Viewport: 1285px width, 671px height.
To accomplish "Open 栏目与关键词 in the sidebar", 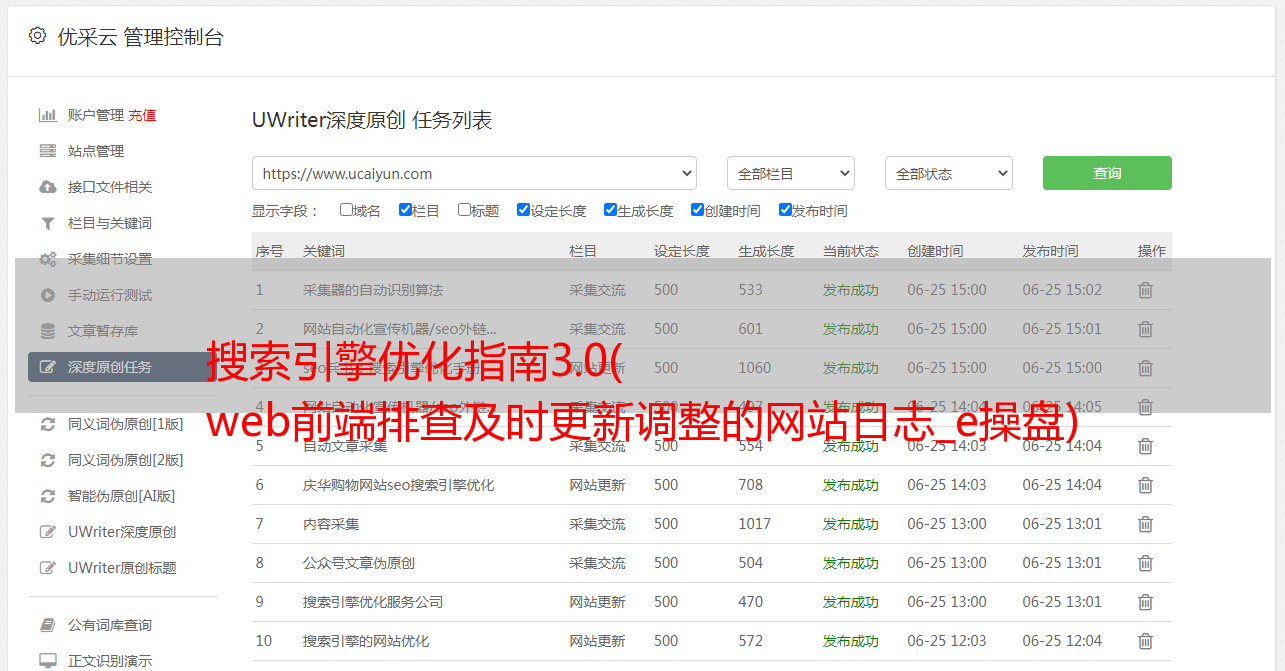I will tap(110, 223).
